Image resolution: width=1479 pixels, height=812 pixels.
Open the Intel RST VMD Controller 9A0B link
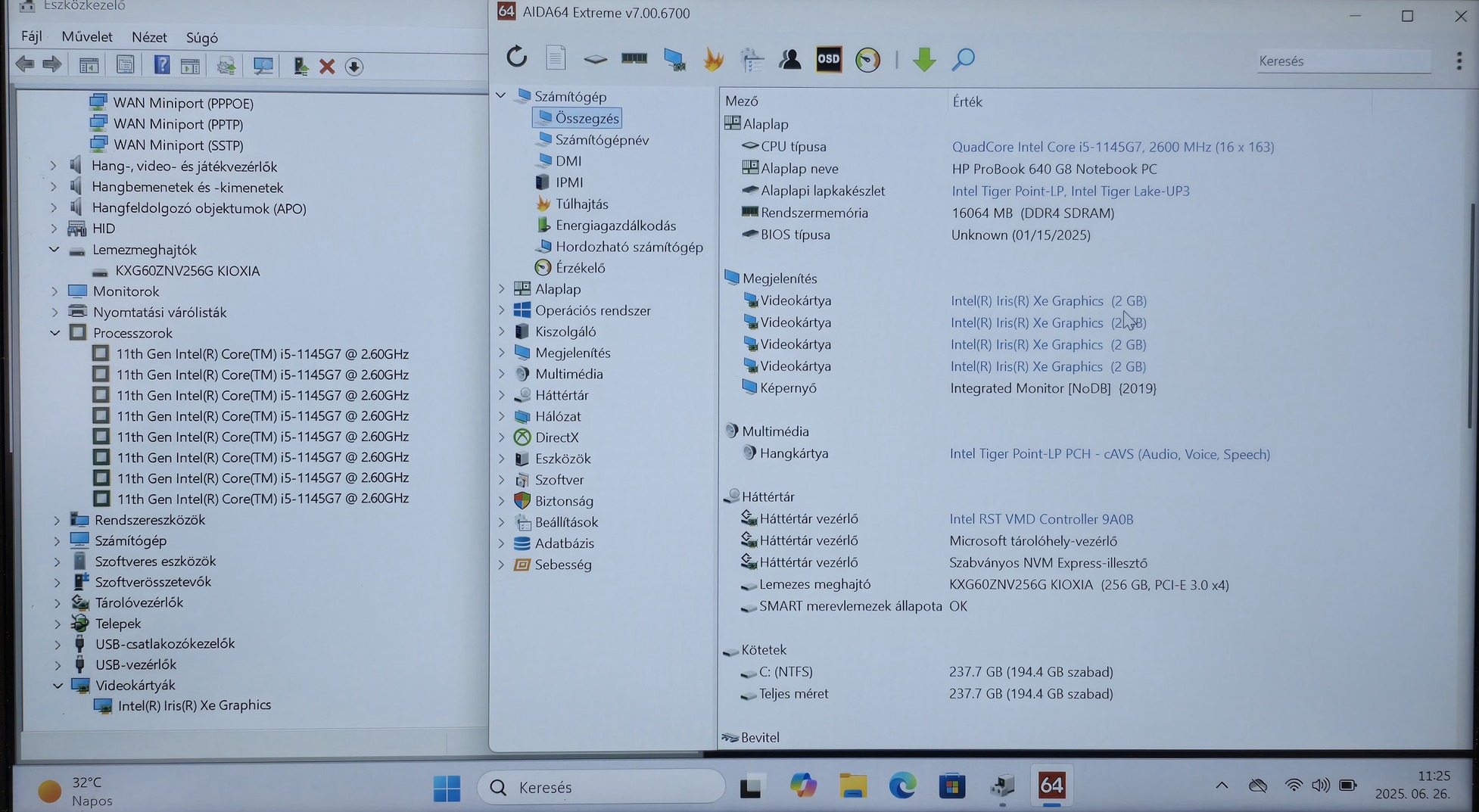click(1042, 519)
